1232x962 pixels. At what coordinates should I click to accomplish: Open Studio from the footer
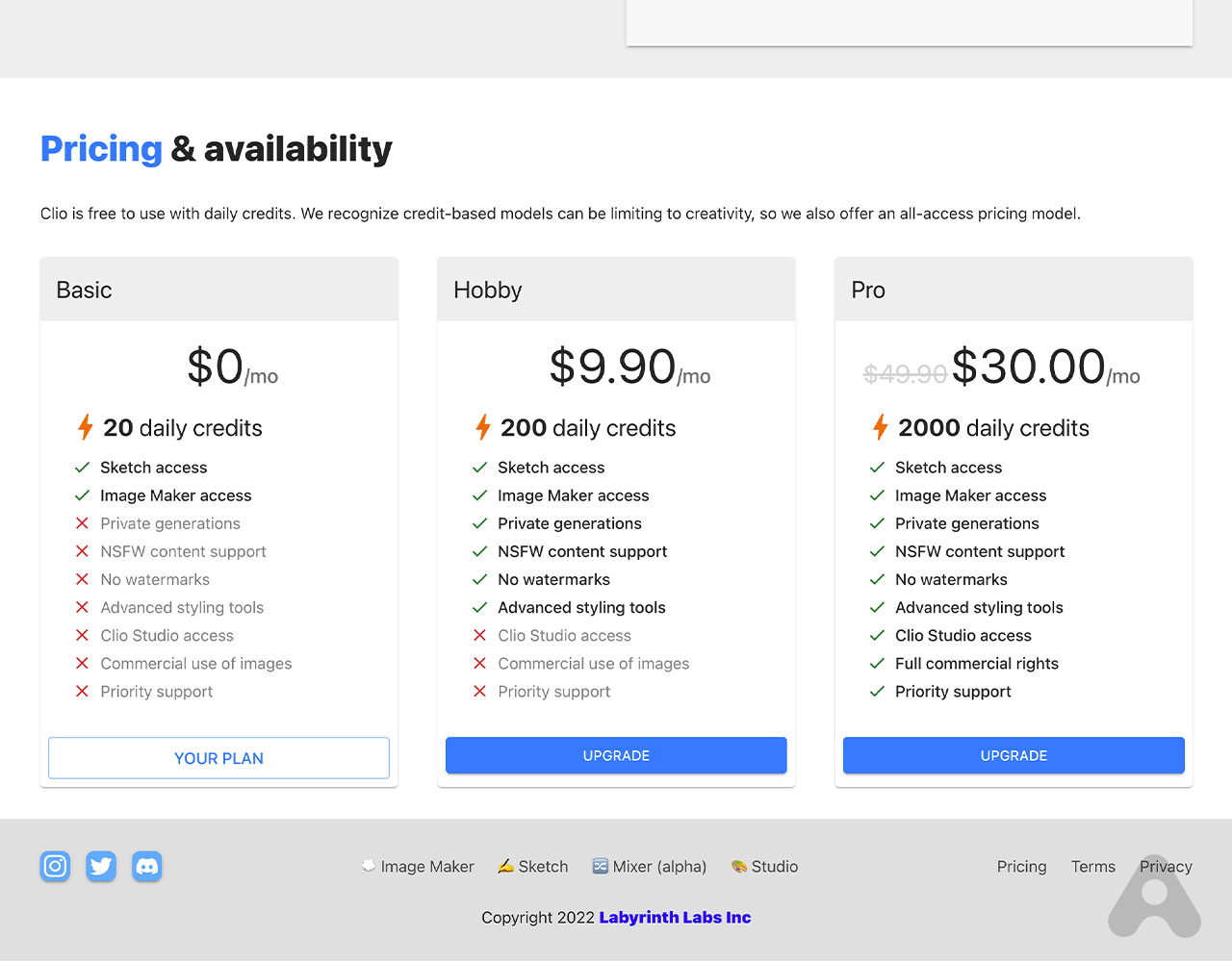point(765,867)
